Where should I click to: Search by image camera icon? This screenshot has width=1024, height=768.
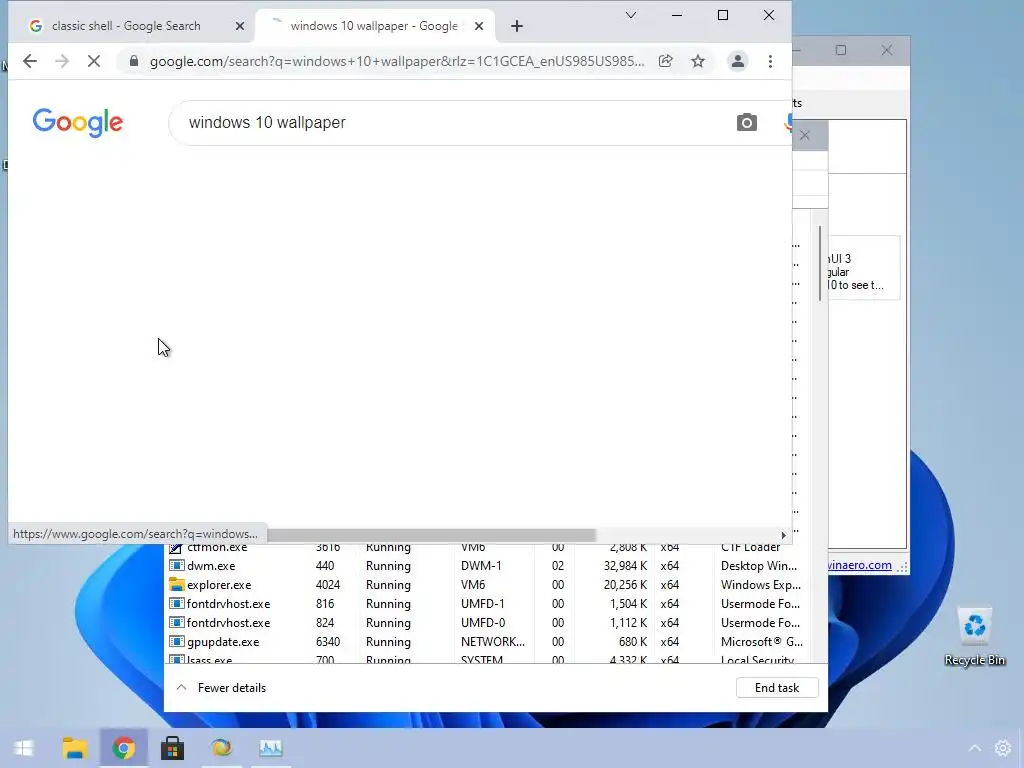point(746,122)
